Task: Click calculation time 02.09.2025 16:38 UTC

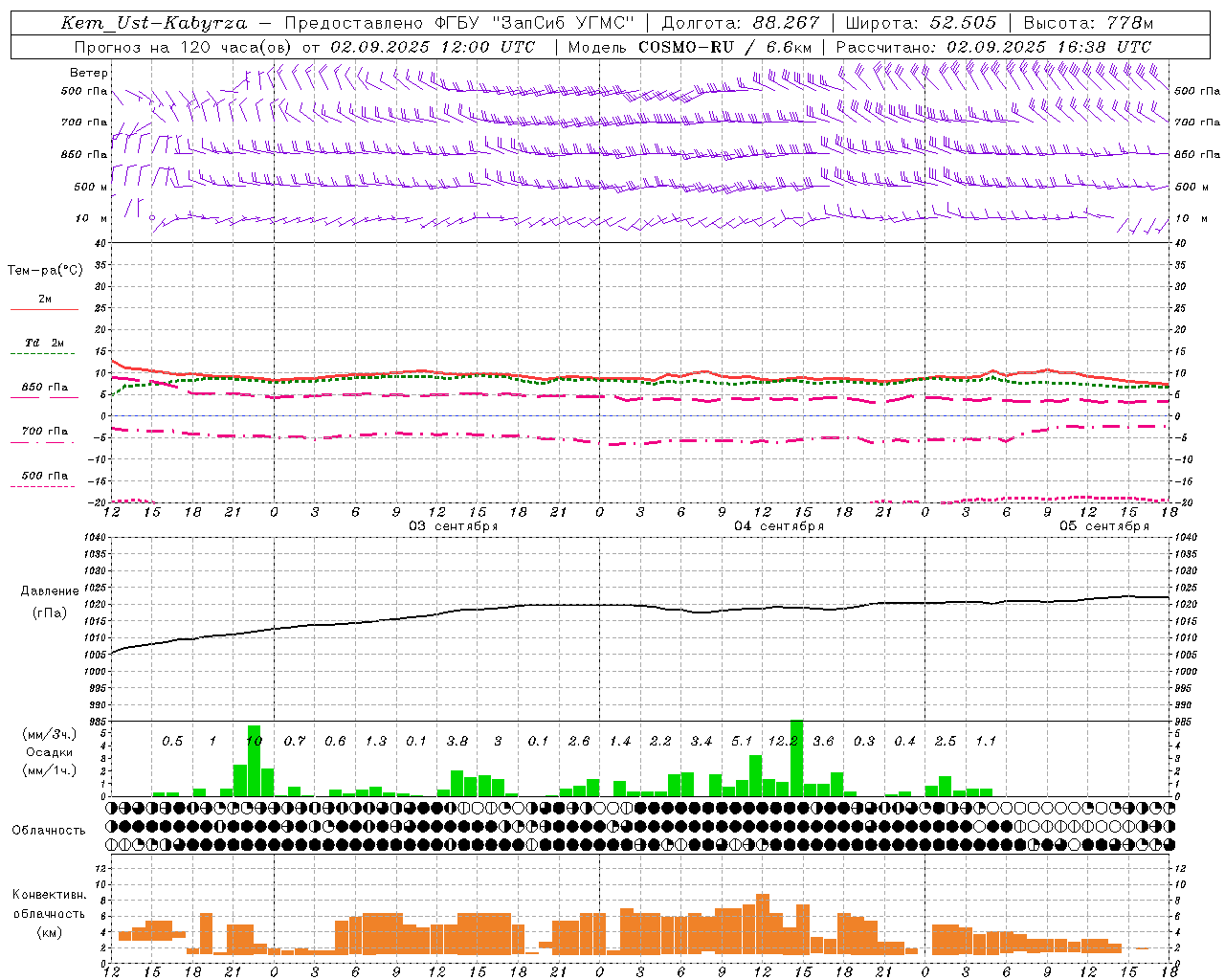Action: [x=1049, y=47]
